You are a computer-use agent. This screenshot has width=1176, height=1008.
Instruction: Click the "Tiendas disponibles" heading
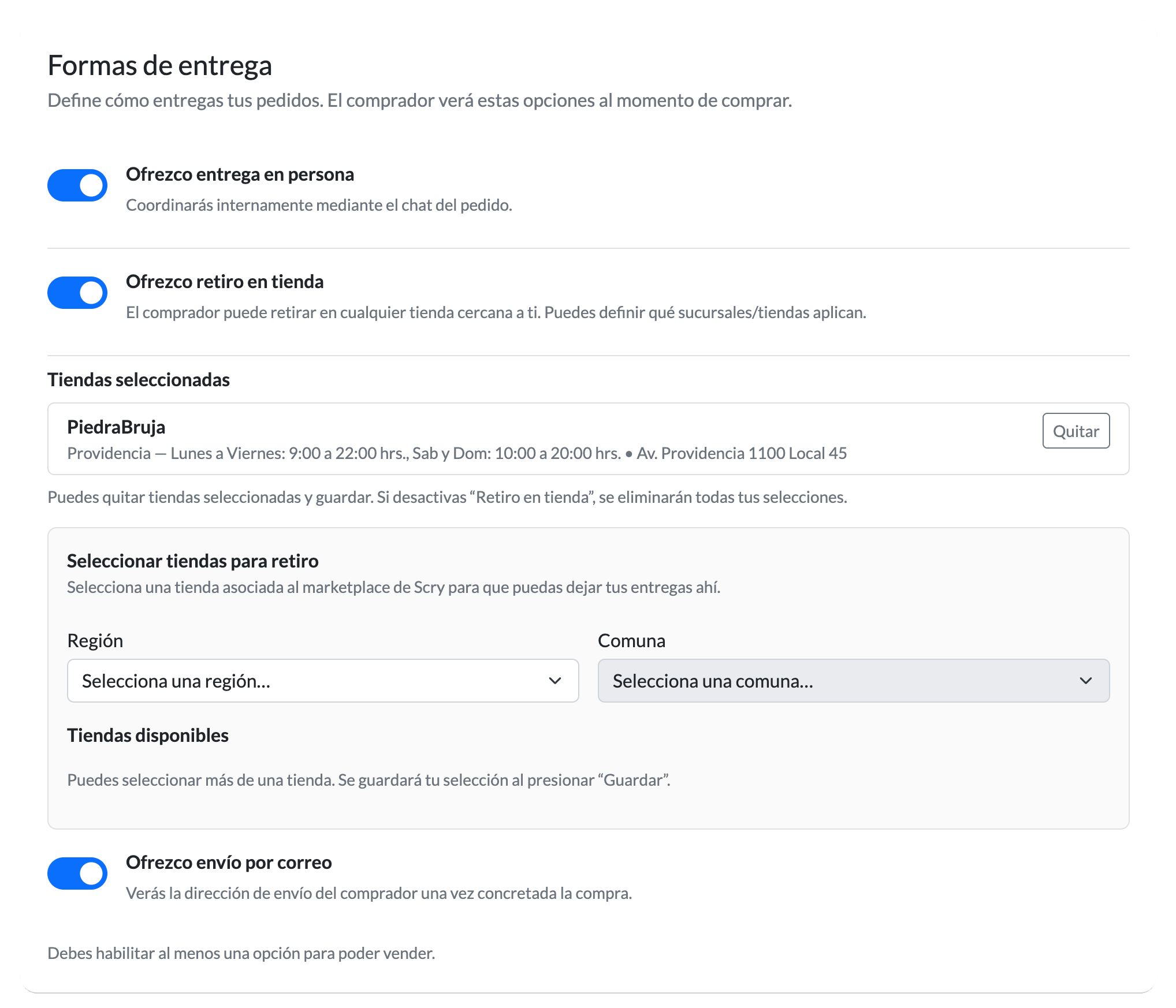pyautogui.click(x=148, y=736)
